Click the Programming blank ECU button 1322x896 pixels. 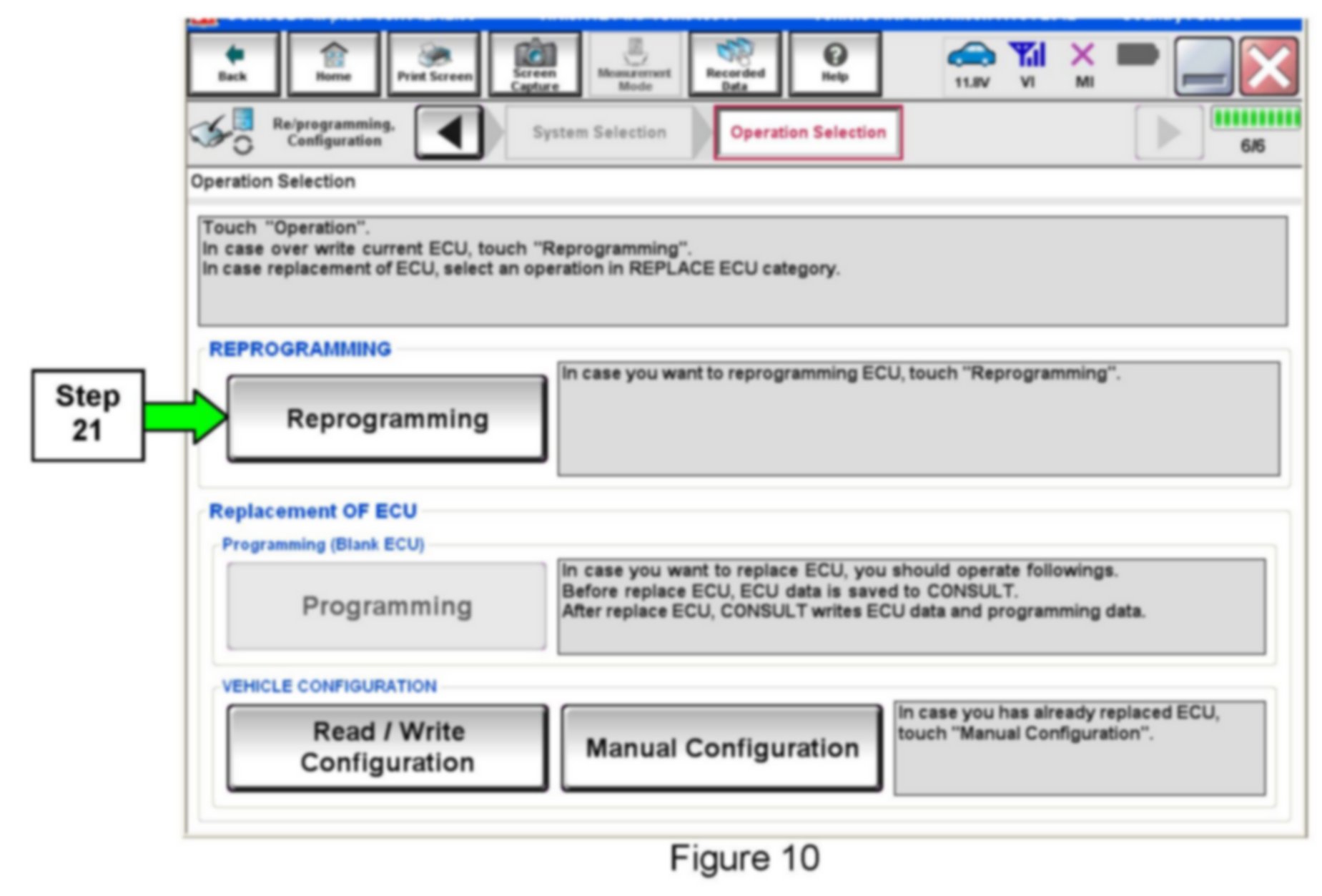pos(387,606)
